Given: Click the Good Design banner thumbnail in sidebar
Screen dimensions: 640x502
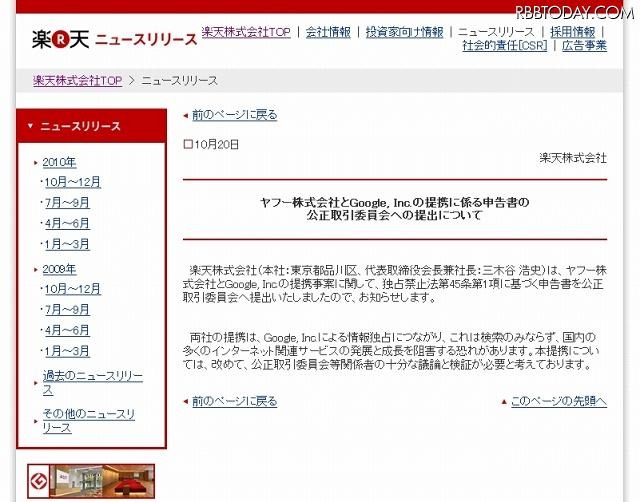Looking at the screenshot, I should [x=91, y=481].
